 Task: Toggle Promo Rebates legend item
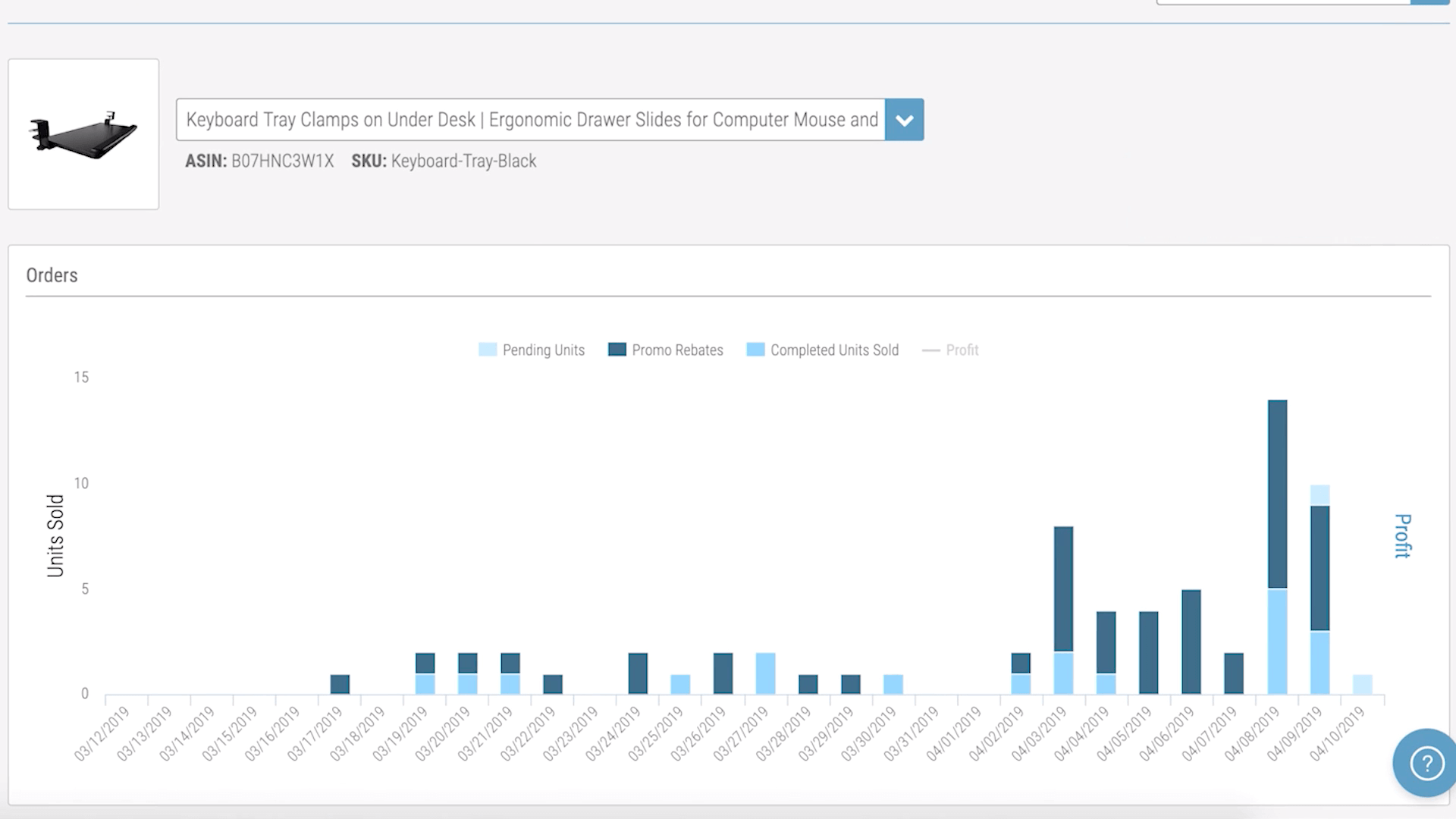pyautogui.click(x=677, y=350)
